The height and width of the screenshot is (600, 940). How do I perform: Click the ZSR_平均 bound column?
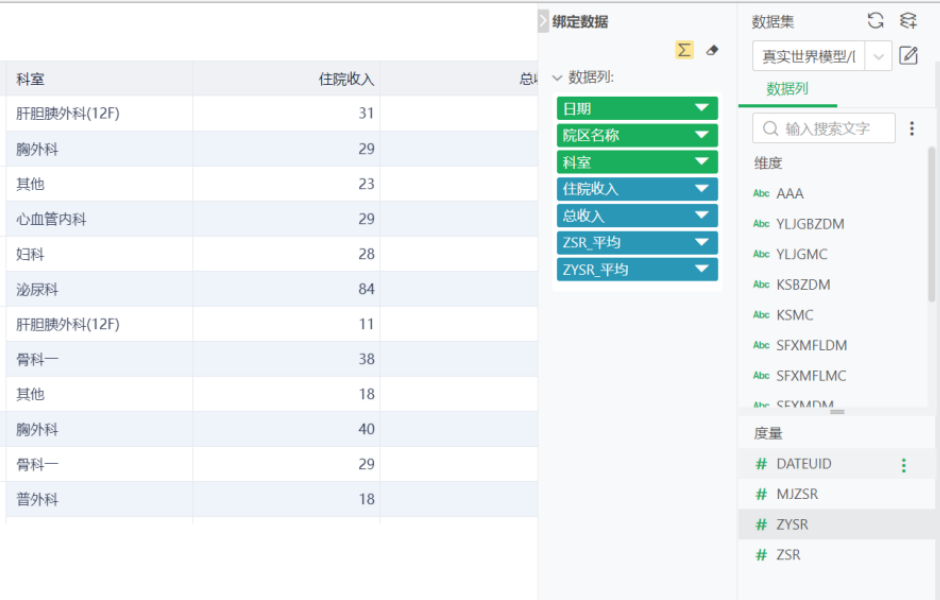click(x=637, y=242)
